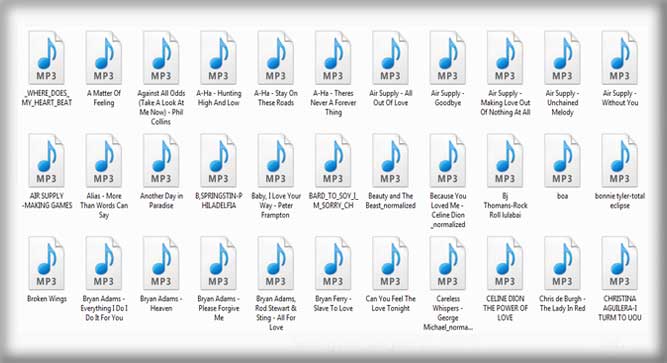667x363 pixels.
Task: Select Careless Whispers George Michael file
Action: pos(448,264)
